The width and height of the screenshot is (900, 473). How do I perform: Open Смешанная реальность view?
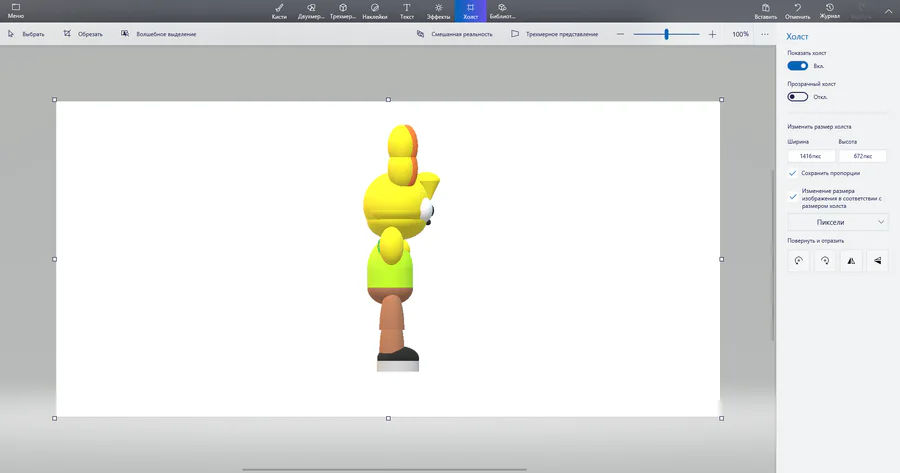[x=455, y=34]
